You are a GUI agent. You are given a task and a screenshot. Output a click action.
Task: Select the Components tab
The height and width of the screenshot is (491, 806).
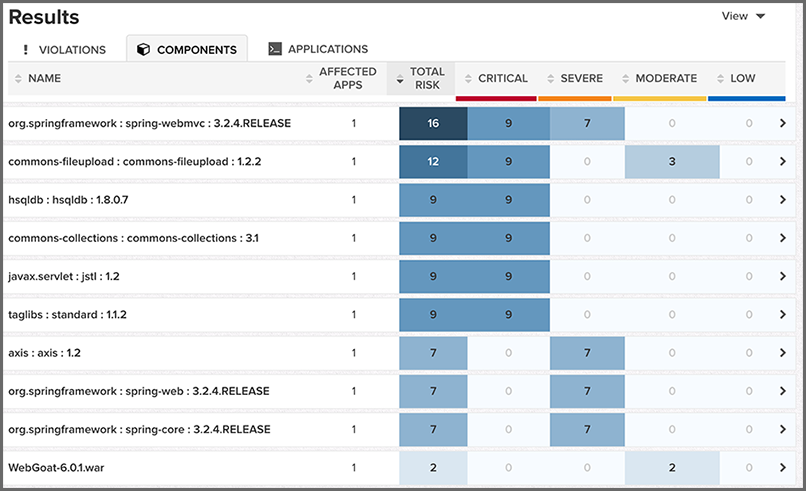[x=187, y=49]
